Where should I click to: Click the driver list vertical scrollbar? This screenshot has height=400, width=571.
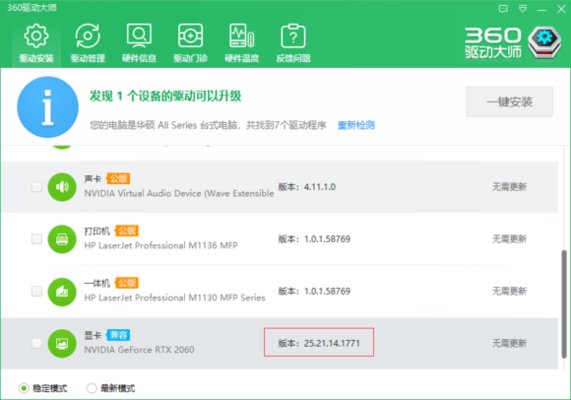(x=564, y=304)
